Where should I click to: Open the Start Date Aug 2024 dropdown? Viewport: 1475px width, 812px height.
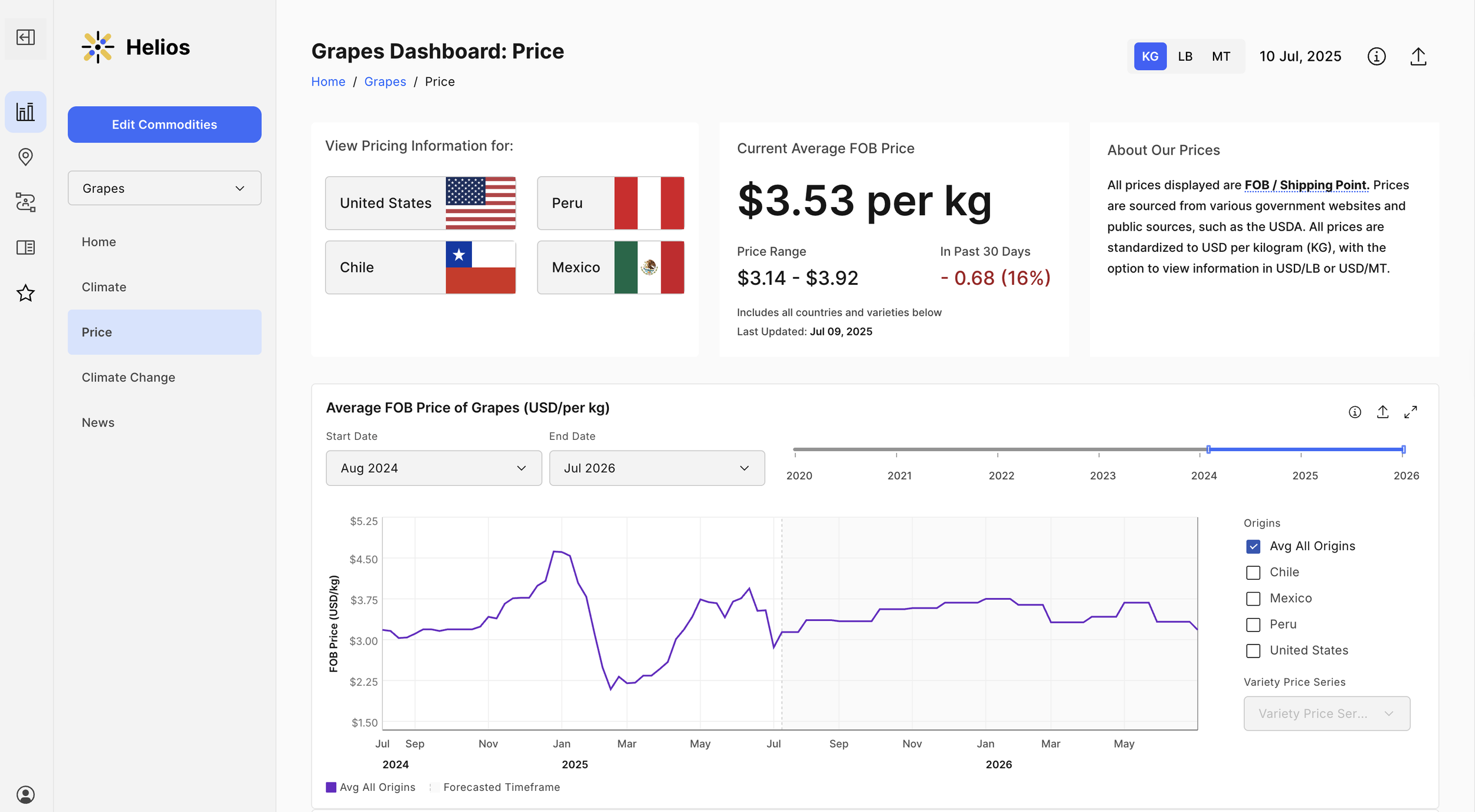(433, 468)
